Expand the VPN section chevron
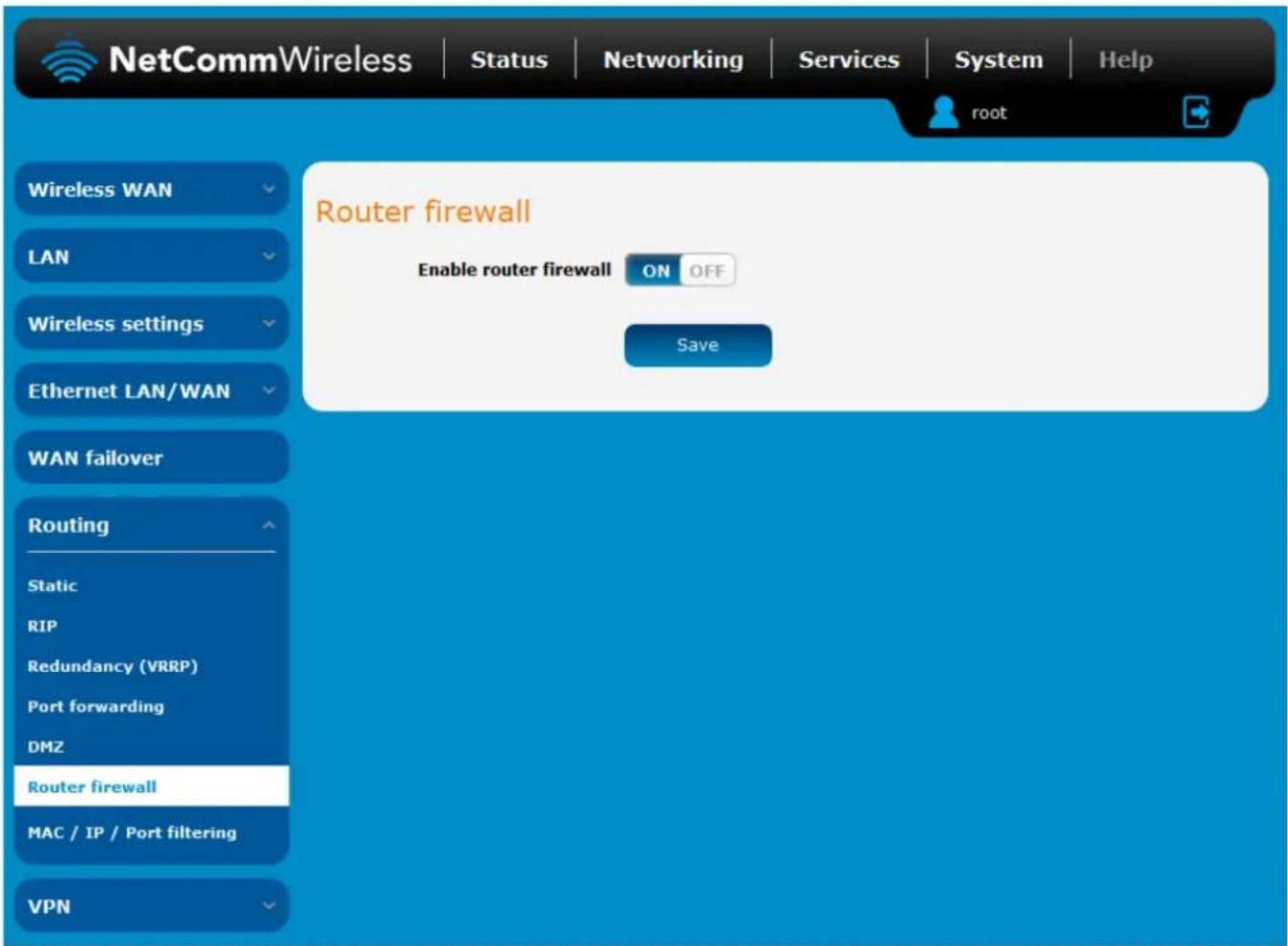This screenshot has height=946, width=1288. [269, 906]
